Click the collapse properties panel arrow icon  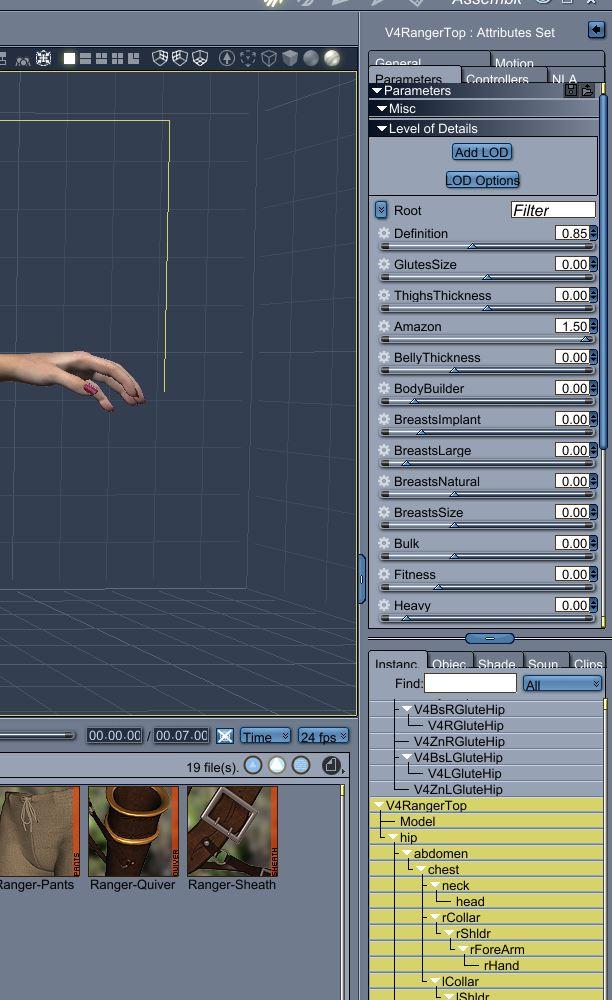[x=596, y=29]
